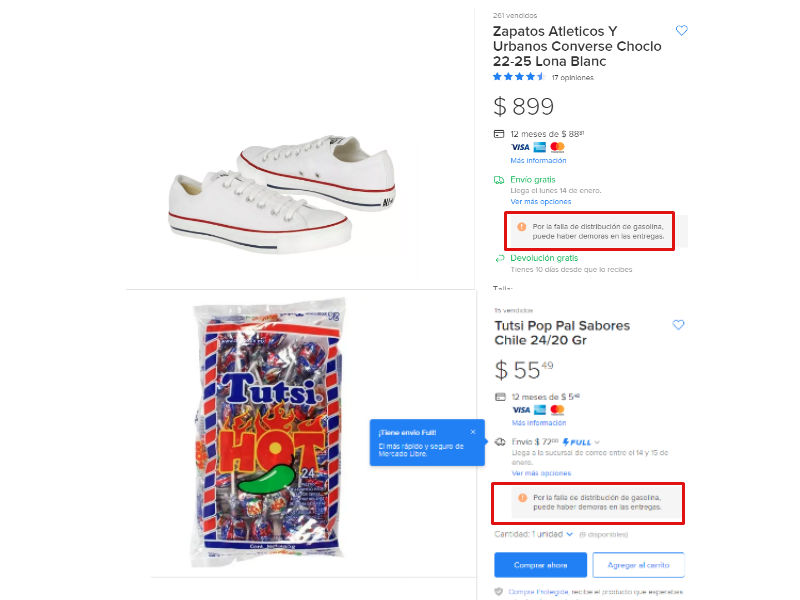800x600 pixels.
Task: Click the orange warning icon under Tutsi shipping
Action: [x=522, y=497]
